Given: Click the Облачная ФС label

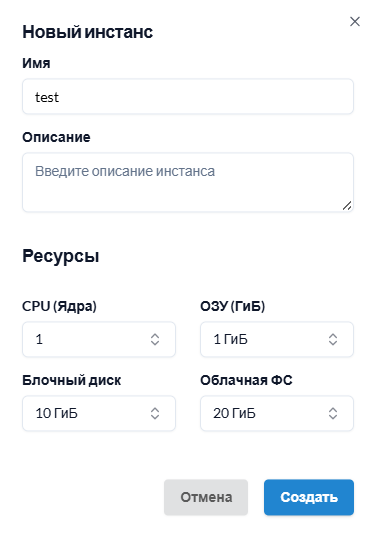Looking at the screenshot, I should click(x=246, y=380).
